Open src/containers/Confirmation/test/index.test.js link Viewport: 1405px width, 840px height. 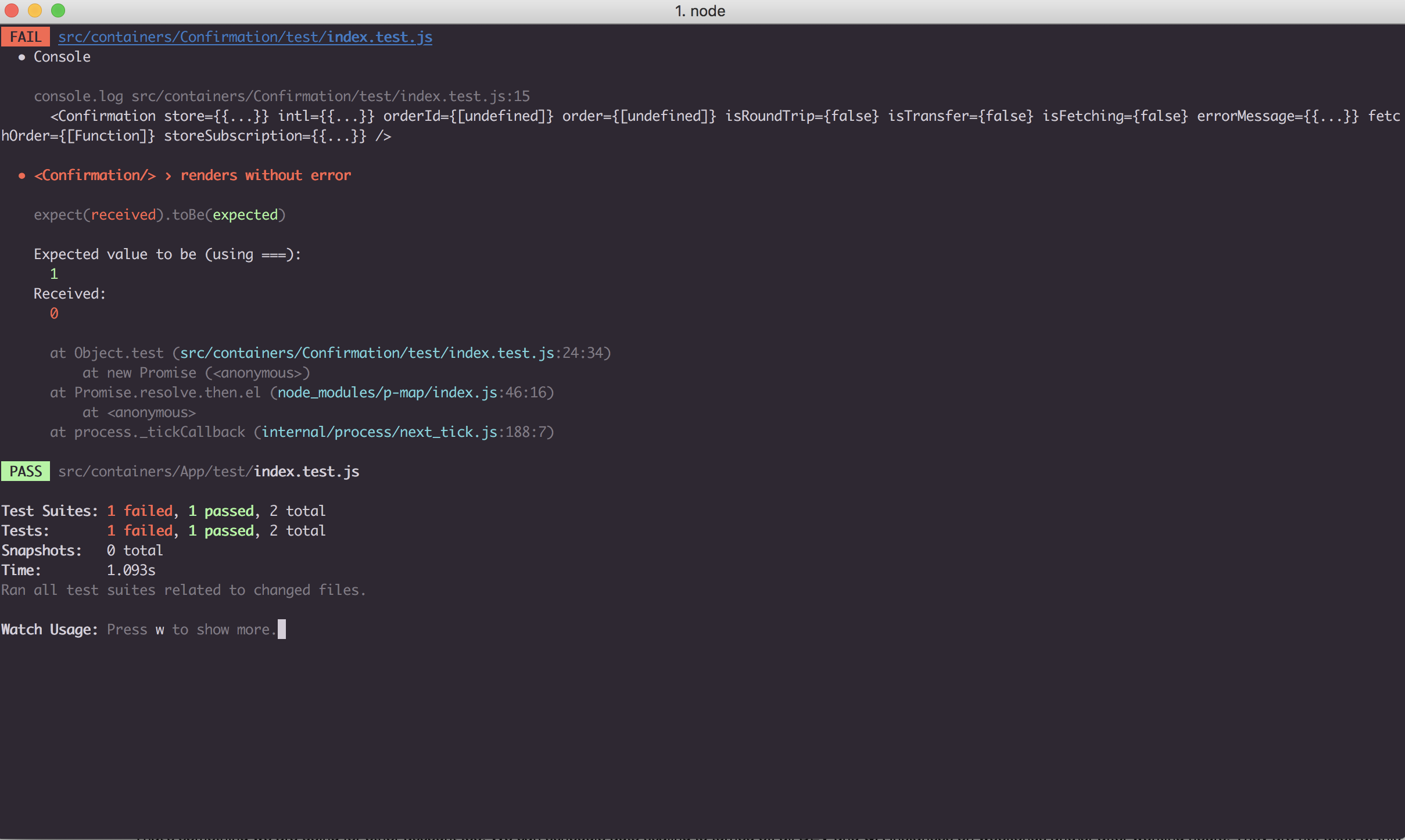[245, 37]
